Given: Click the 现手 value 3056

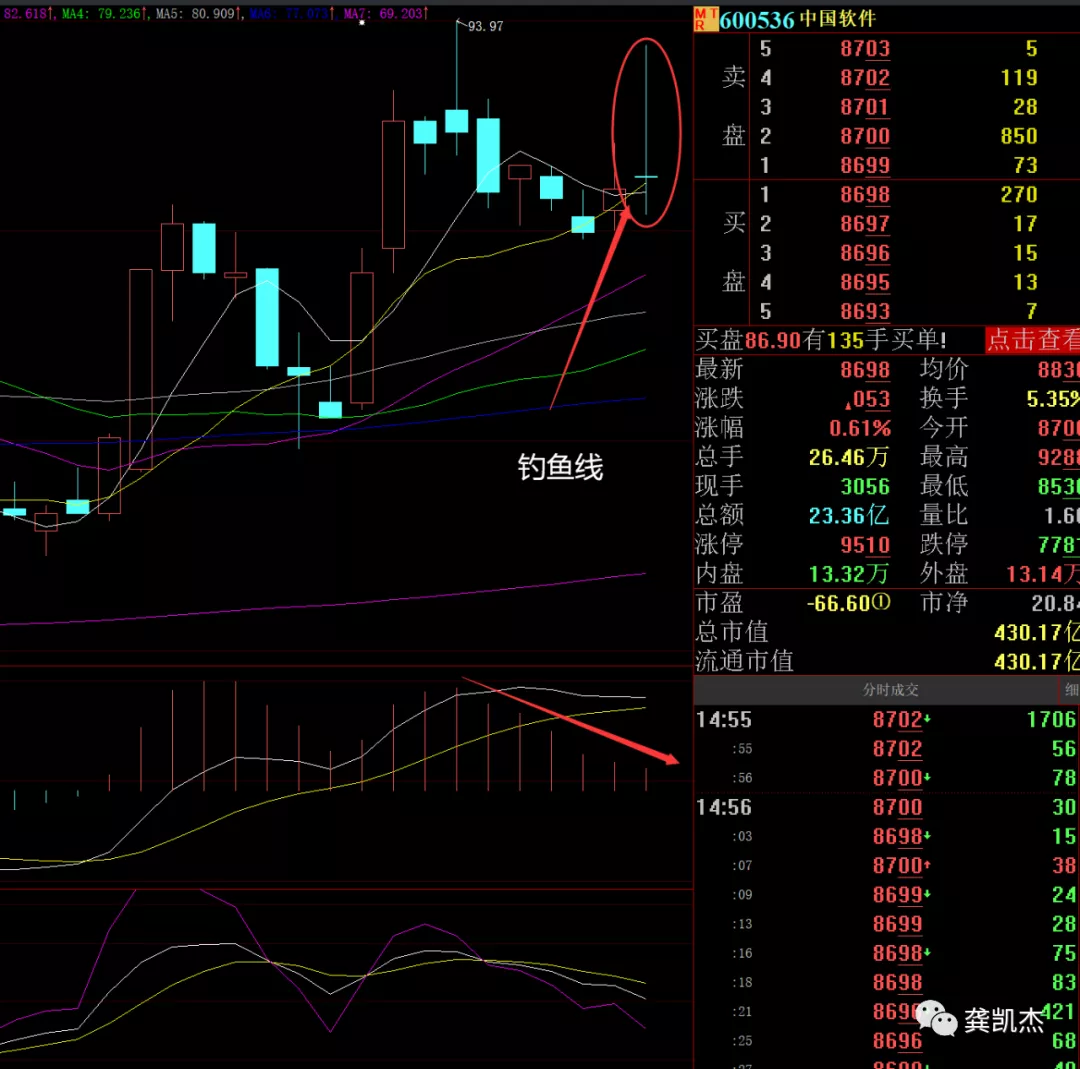Looking at the screenshot, I should click(x=865, y=487).
